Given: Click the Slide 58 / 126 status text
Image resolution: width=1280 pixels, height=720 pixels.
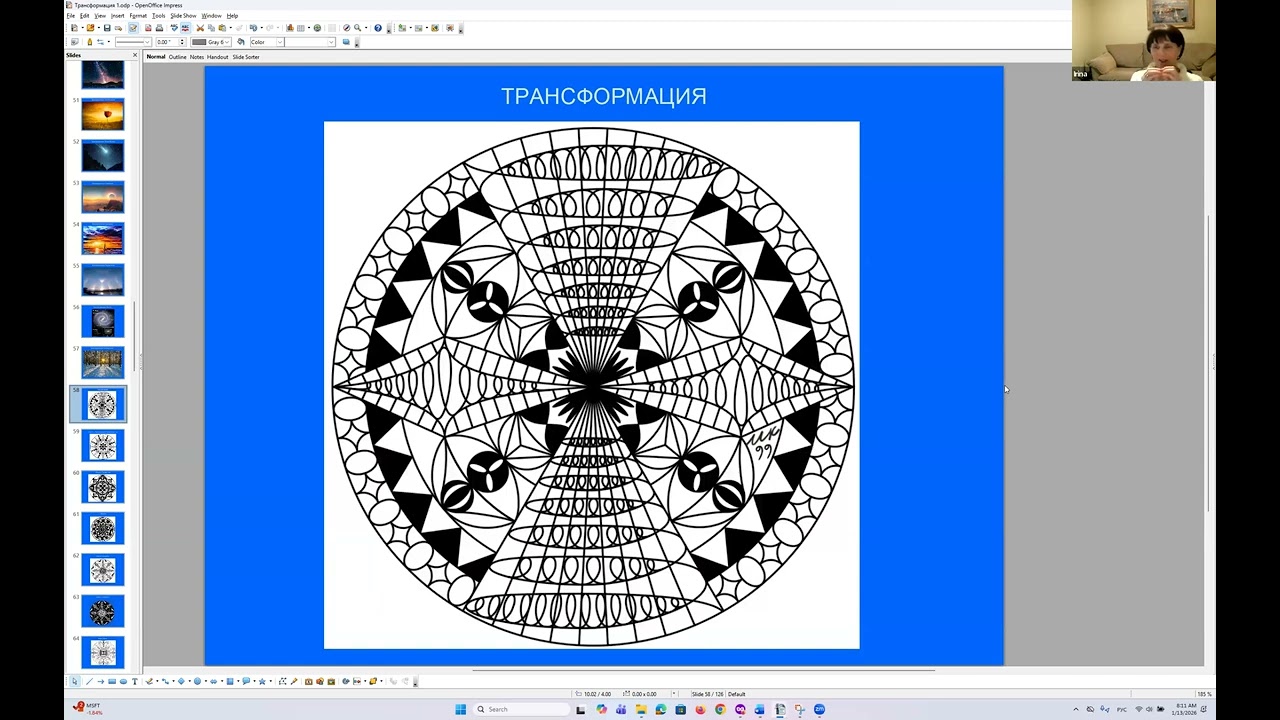Looking at the screenshot, I should [706, 694].
